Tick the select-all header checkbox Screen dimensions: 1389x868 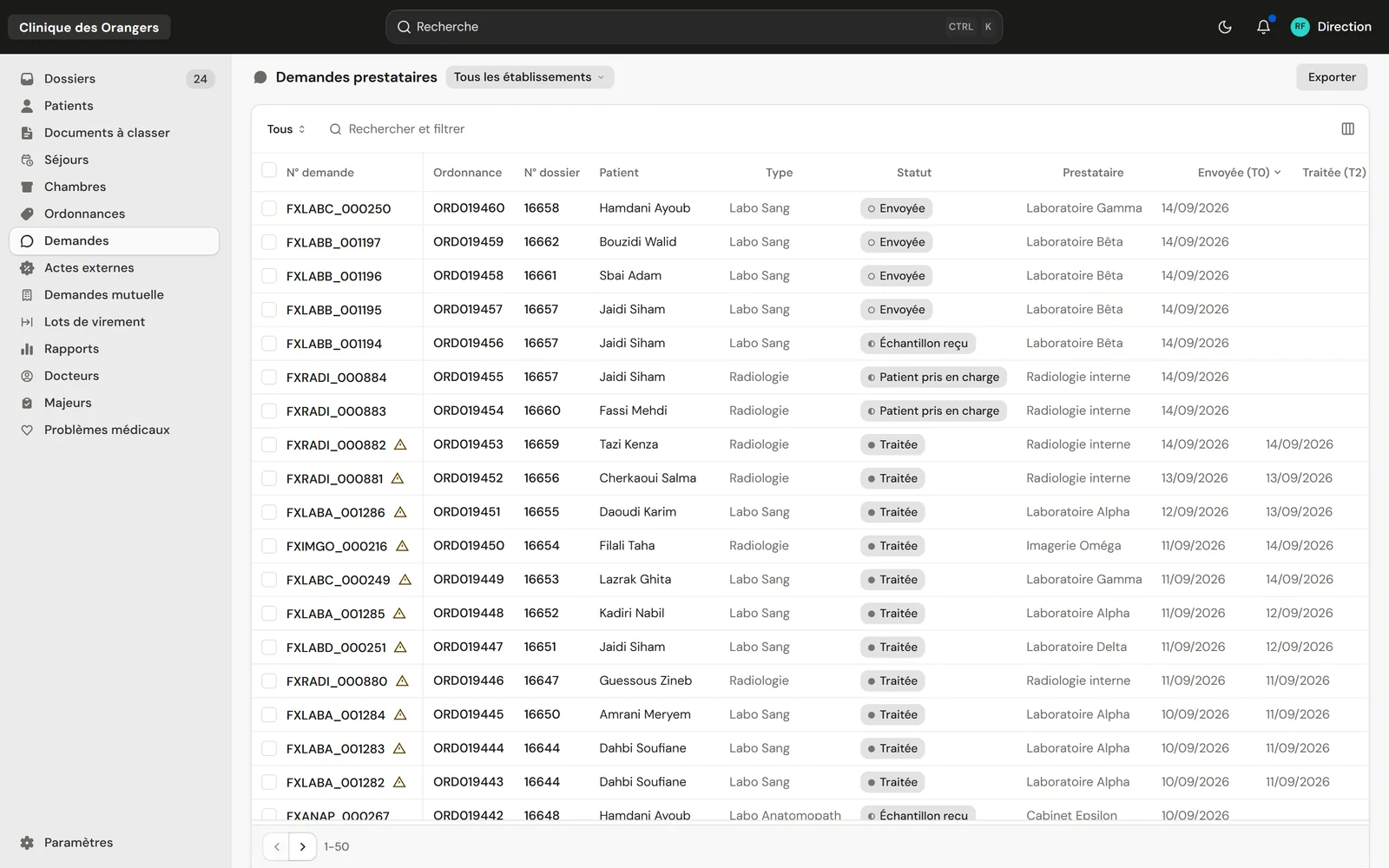[x=269, y=170]
